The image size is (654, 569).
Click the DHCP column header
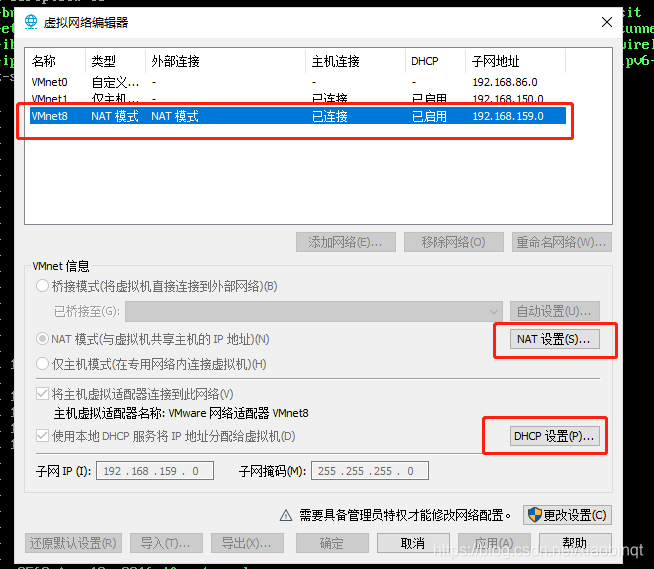(x=435, y=61)
